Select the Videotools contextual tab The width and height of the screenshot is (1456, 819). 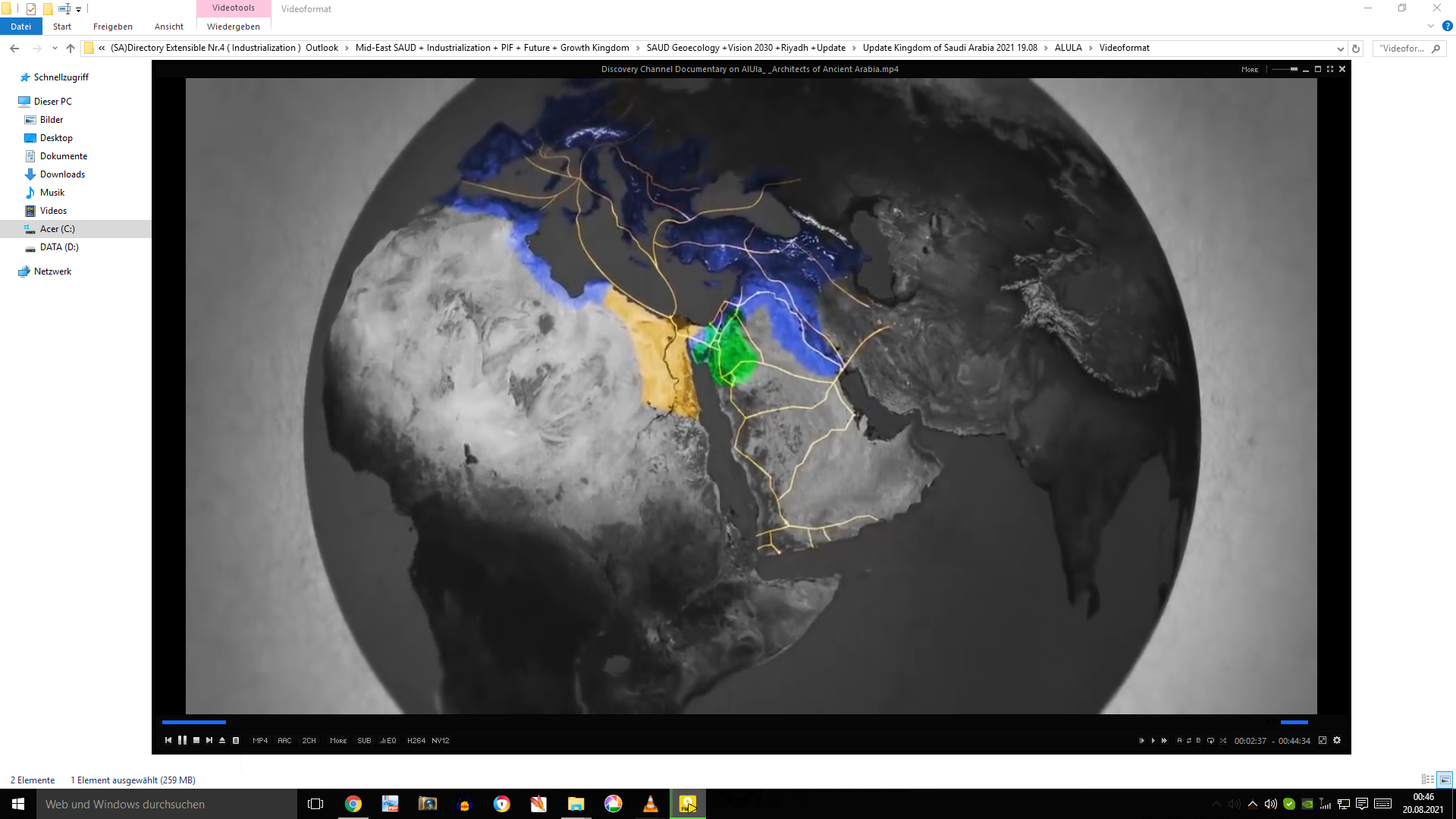click(x=234, y=8)
